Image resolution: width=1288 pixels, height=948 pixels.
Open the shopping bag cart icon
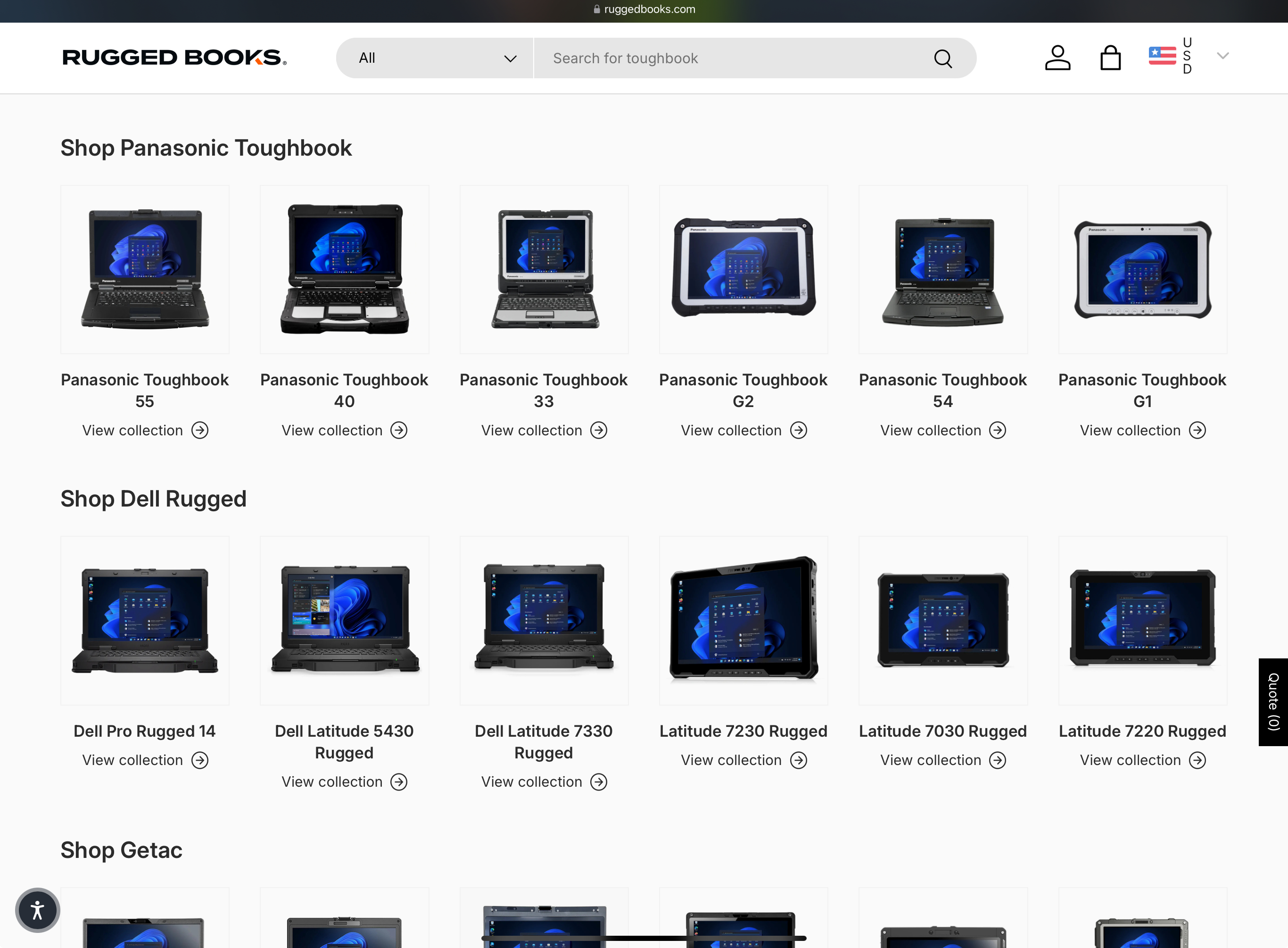point(1110,58)
